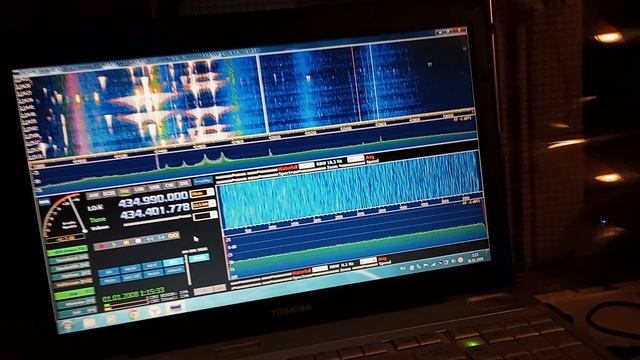Click the fast-forward button in recording bar

pos(162,237)
